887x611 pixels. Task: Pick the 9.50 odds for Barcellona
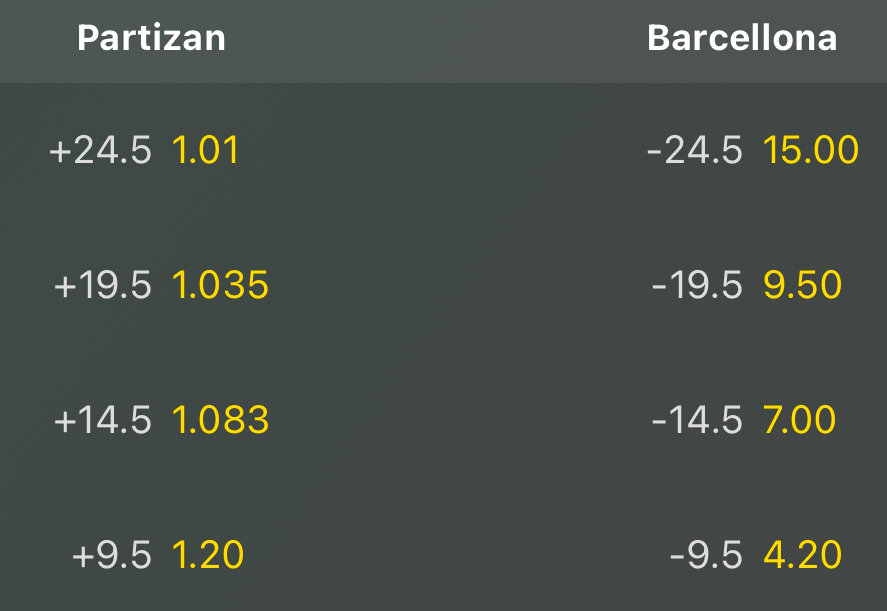(x=802, y=286)
